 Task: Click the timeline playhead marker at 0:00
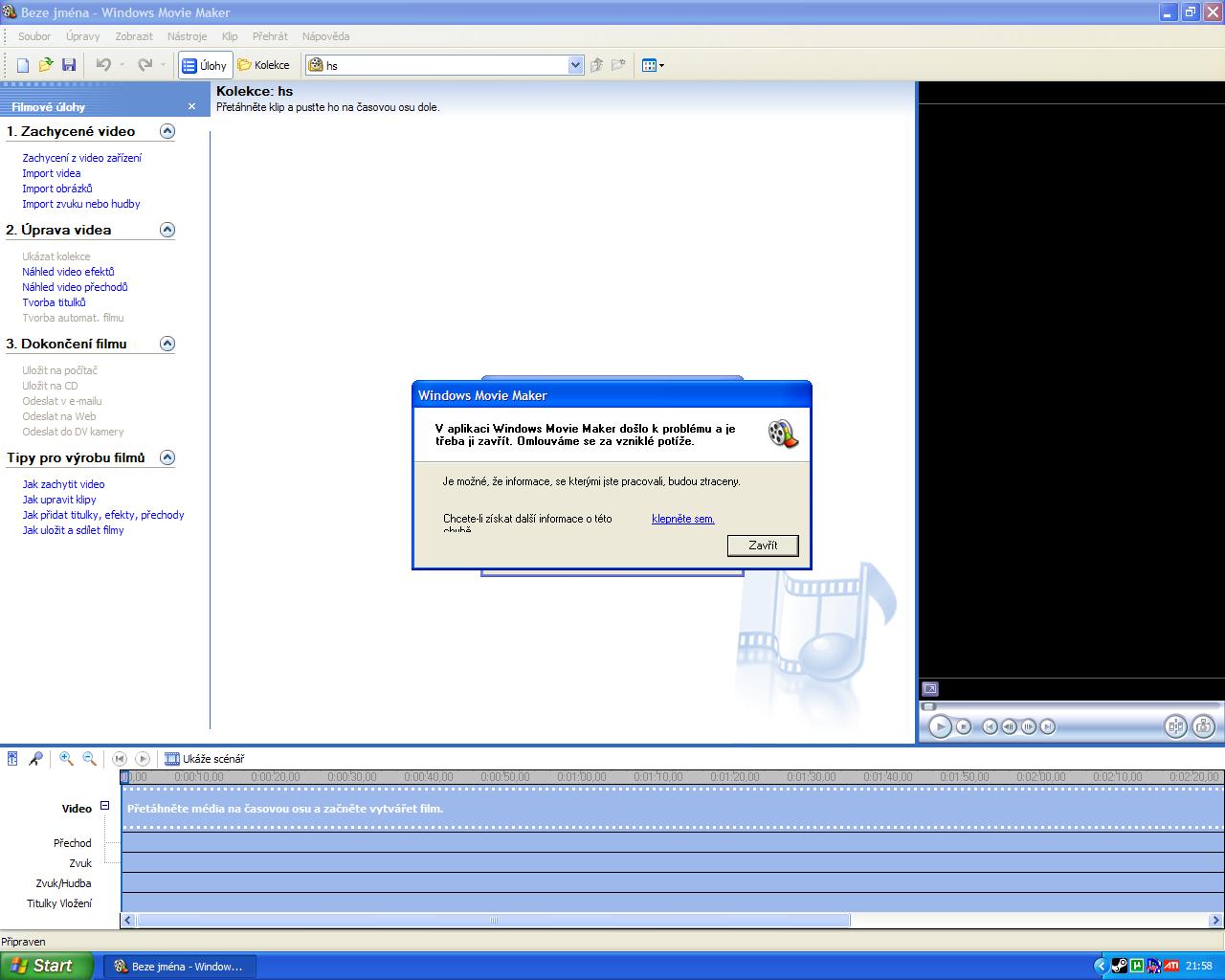[124, 777]
